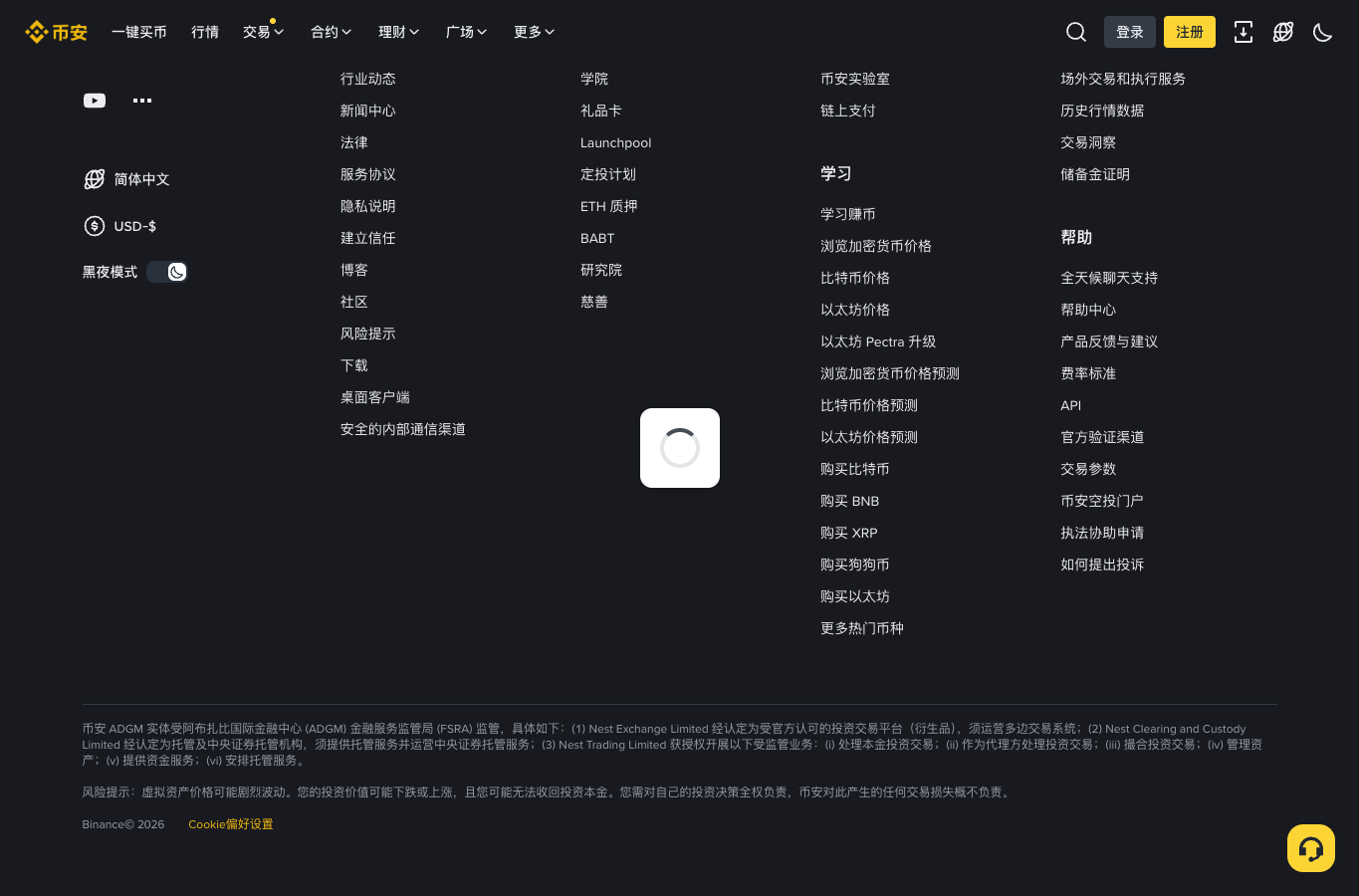Expand the 更多 dropdown menu
The height and width of the screenshot is (896, 1359).
tap(534, 32)
